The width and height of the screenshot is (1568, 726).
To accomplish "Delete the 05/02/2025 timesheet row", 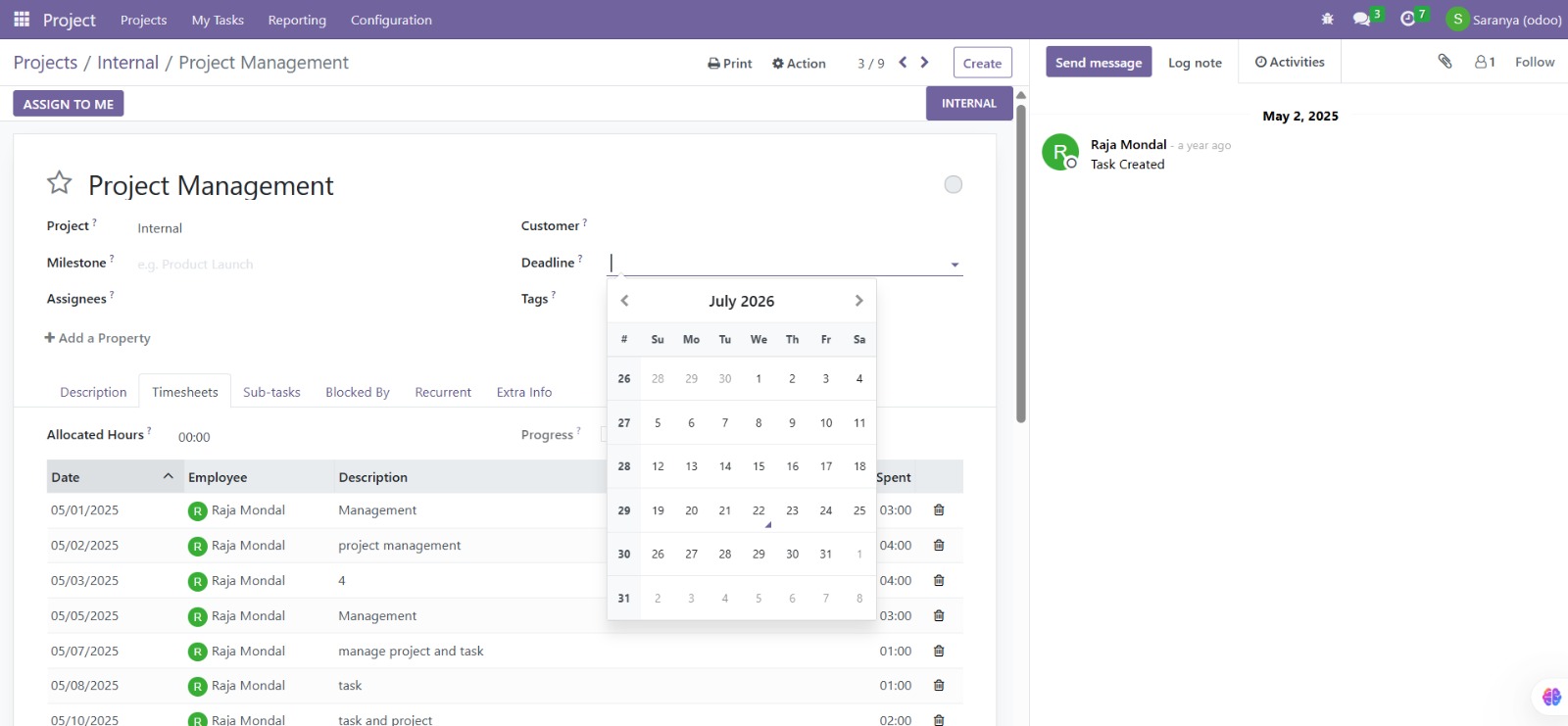I will (x=939, y=546).
